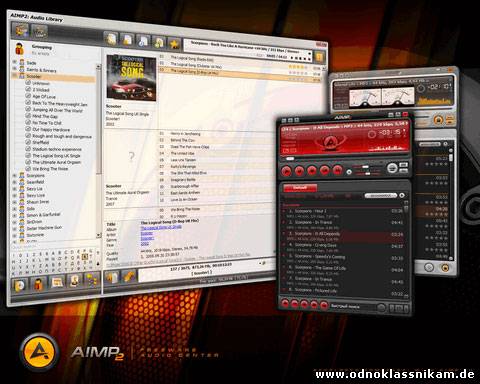Click The Logical Song UK Single album link

[161, 227]
